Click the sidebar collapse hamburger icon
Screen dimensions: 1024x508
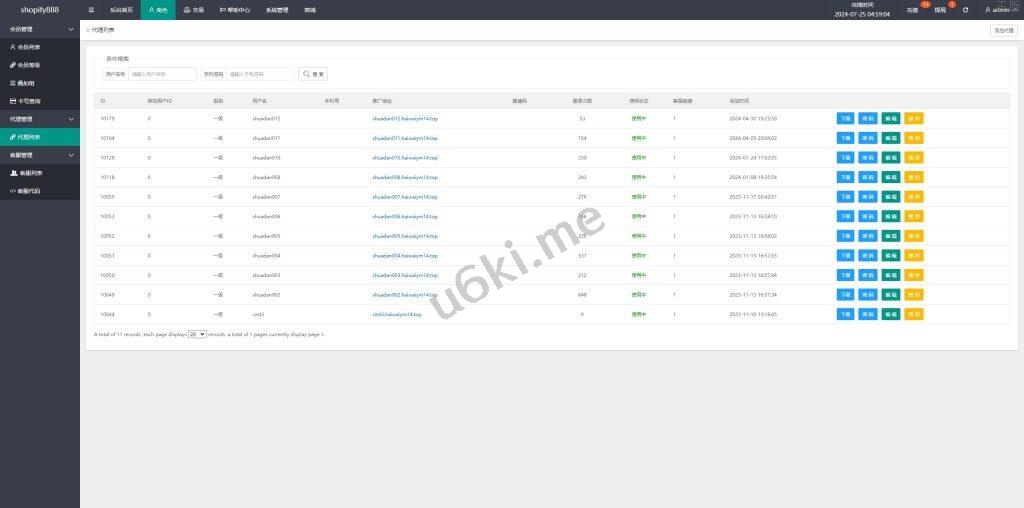click(x=91, y=9)
